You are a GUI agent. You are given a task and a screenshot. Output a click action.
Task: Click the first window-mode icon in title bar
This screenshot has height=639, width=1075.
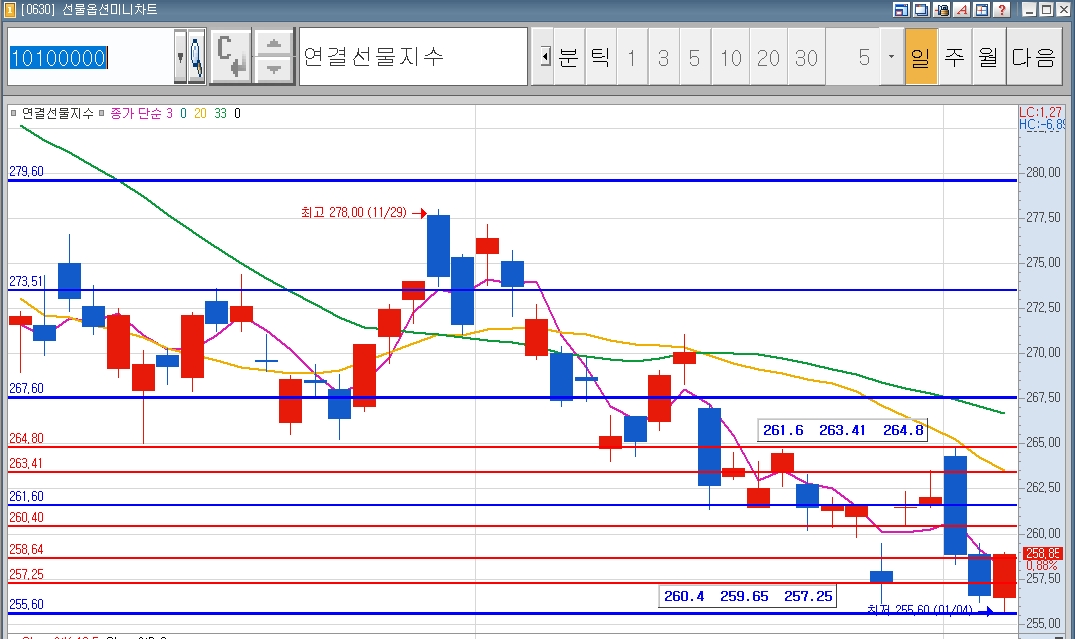[x=901, y=10]
